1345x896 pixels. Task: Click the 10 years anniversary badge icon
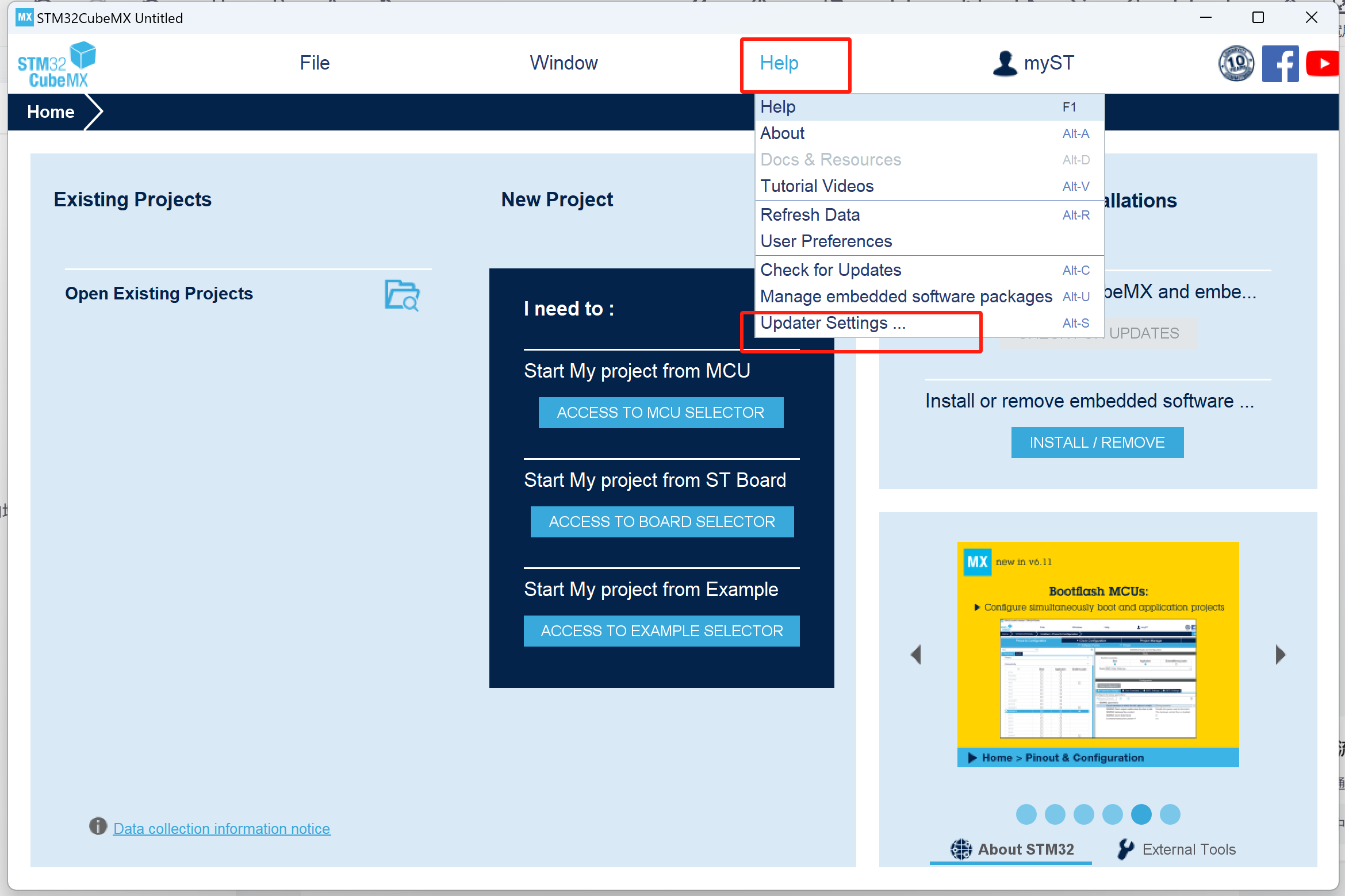(1236, 63)
